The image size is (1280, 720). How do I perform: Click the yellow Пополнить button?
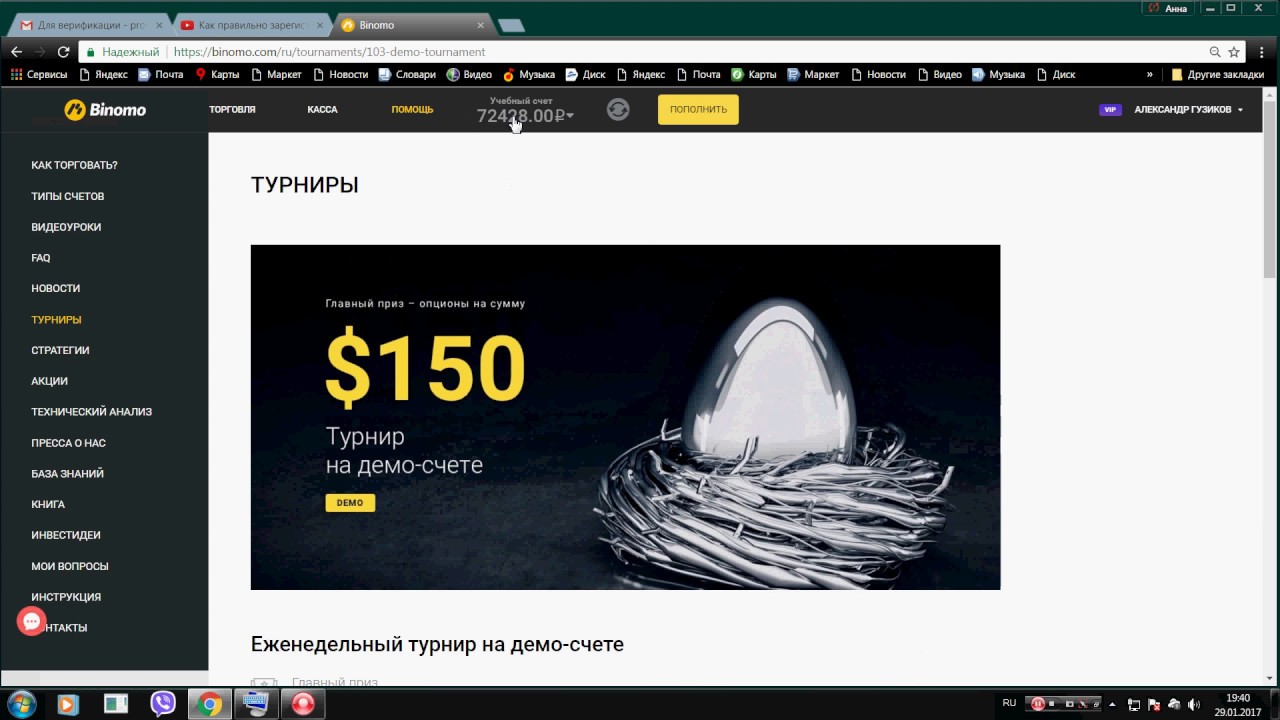click(x=698, y=110)
